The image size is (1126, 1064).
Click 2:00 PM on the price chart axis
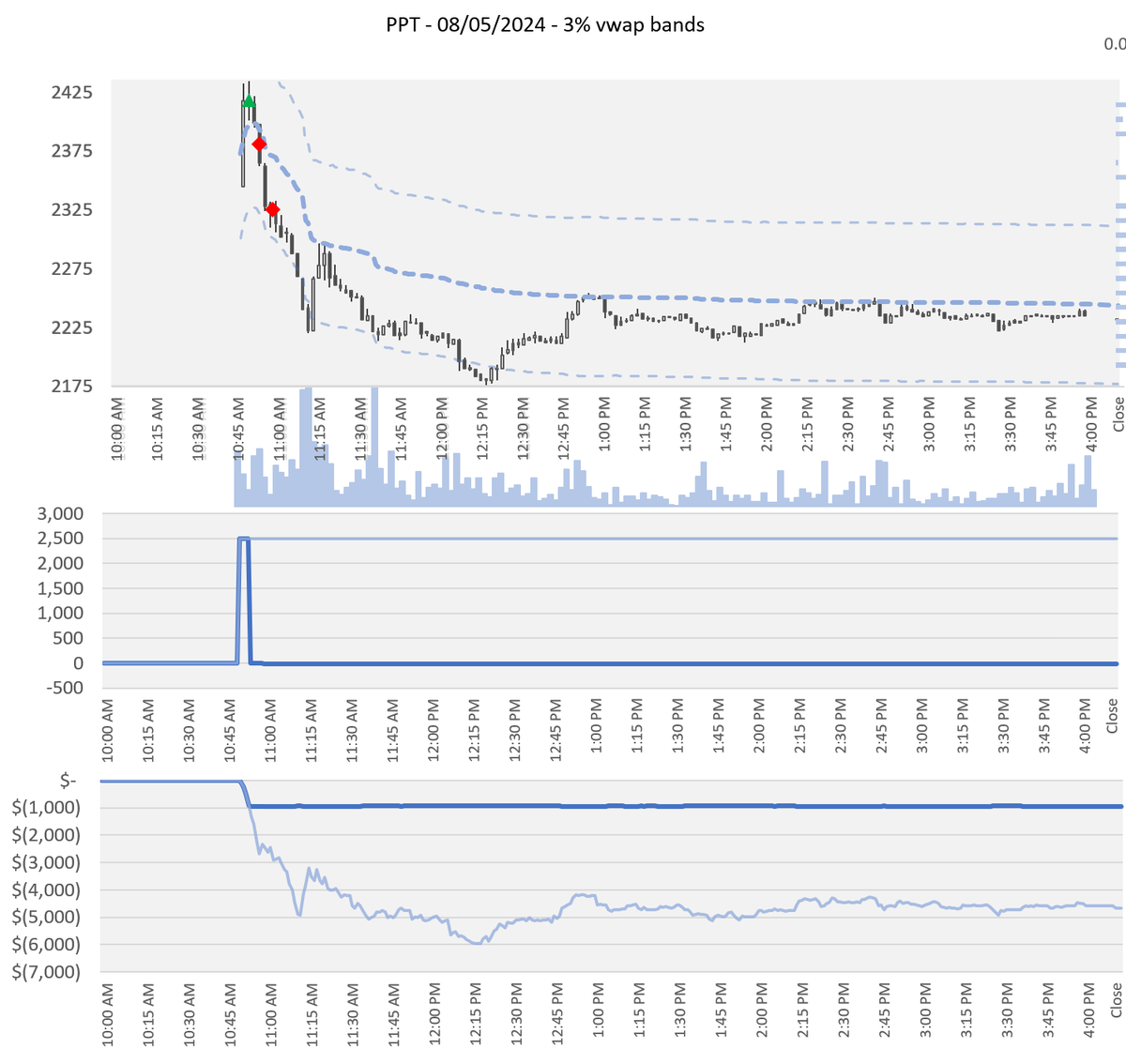click(767, 425)
